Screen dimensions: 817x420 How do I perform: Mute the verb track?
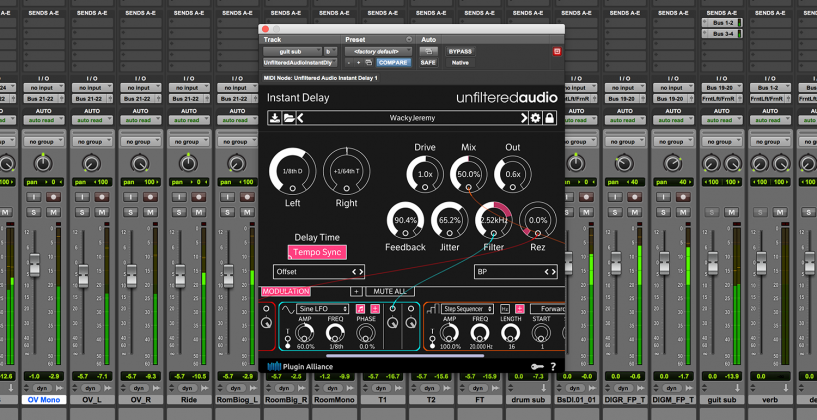pyautogui.click(x=781, y=212)
